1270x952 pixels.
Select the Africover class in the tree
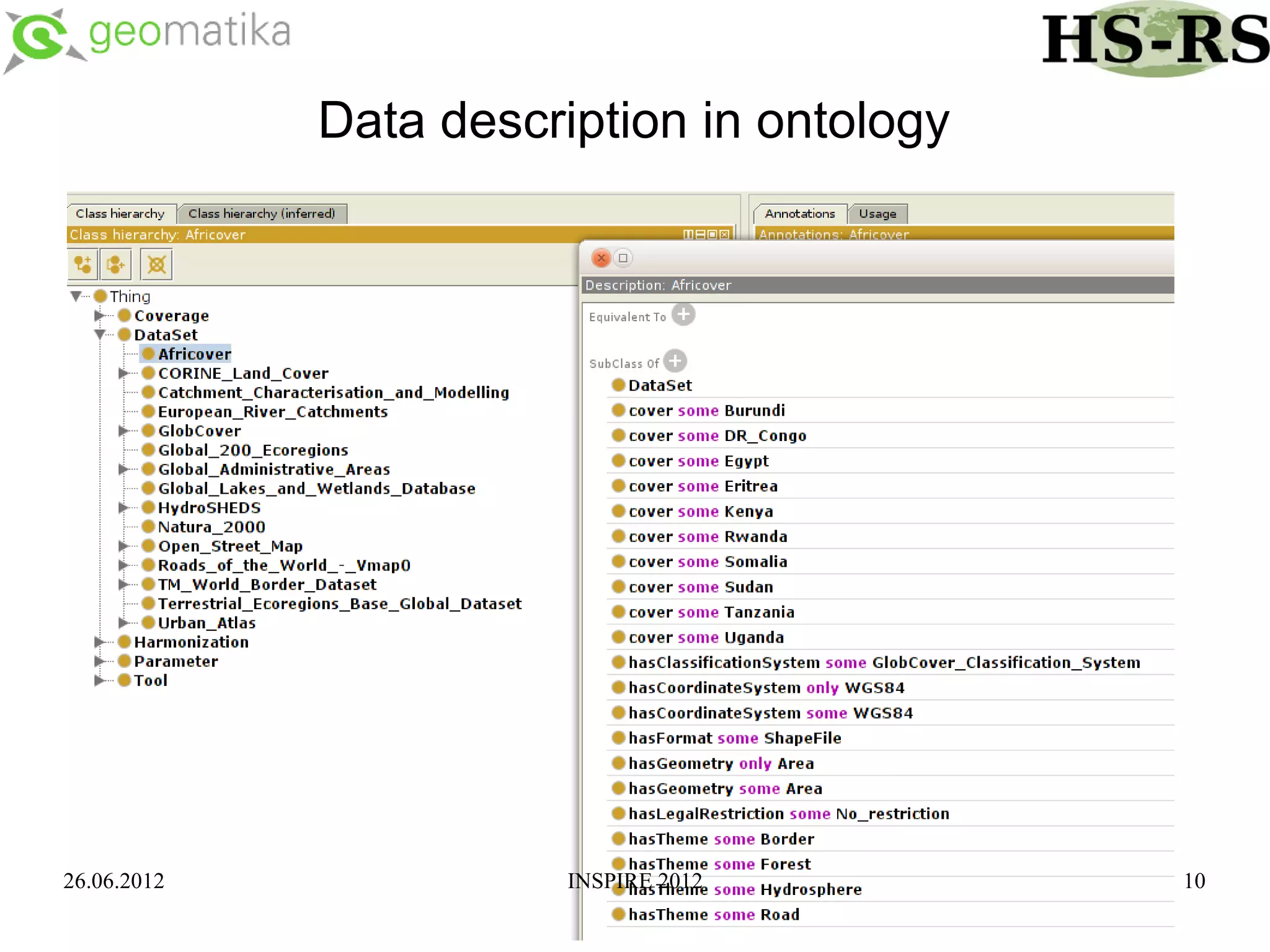point(186,354)
